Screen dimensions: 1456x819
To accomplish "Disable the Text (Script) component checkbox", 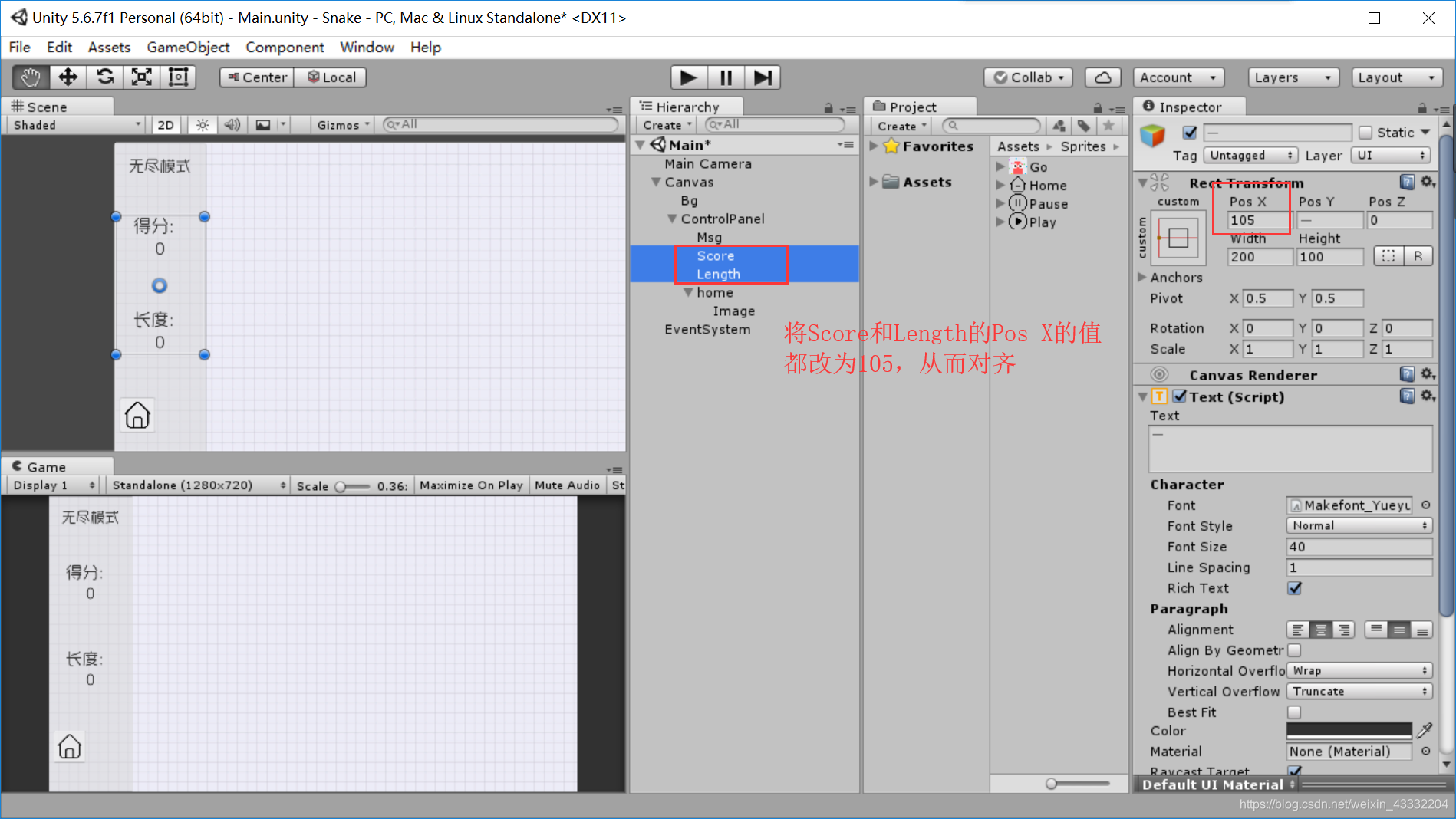I will (1180, 396).
